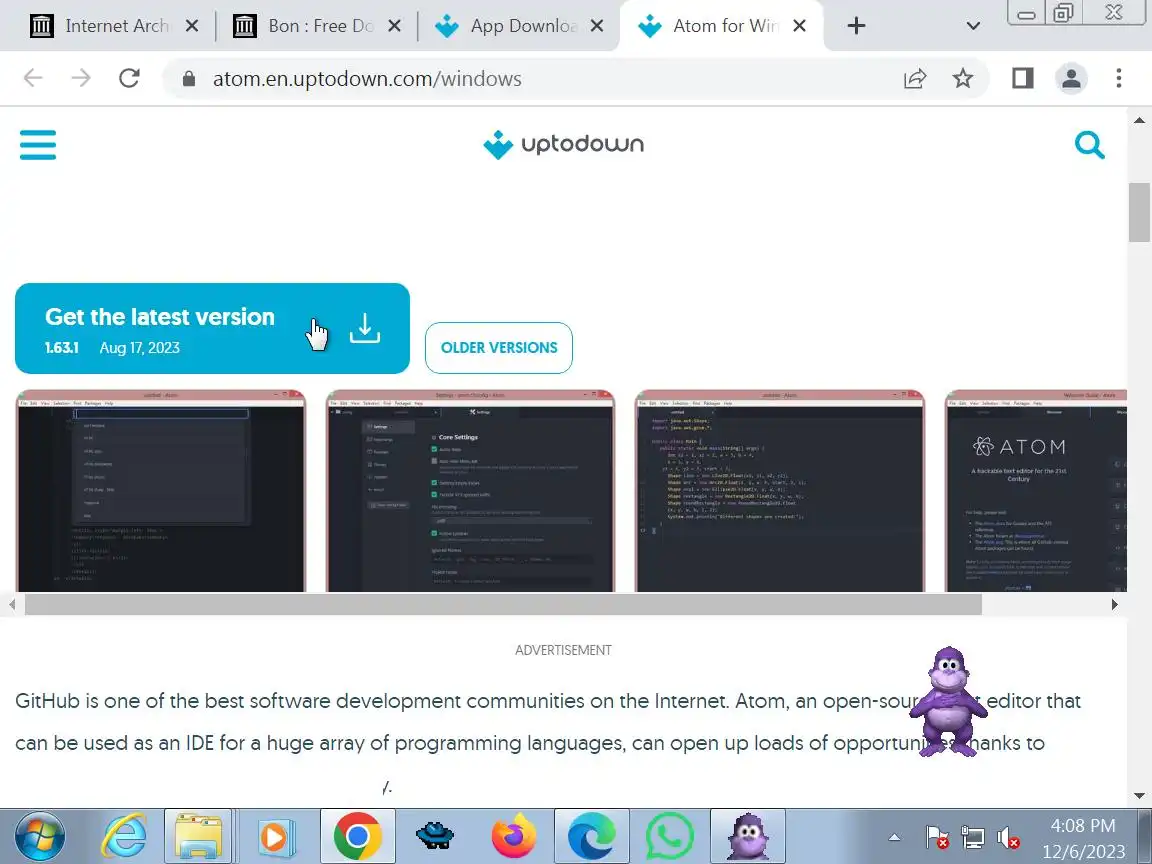This screenshot has height=864, width=1152.
Task: Open a new browser tab
Action: pyautogui.click(x=856, y=26)
